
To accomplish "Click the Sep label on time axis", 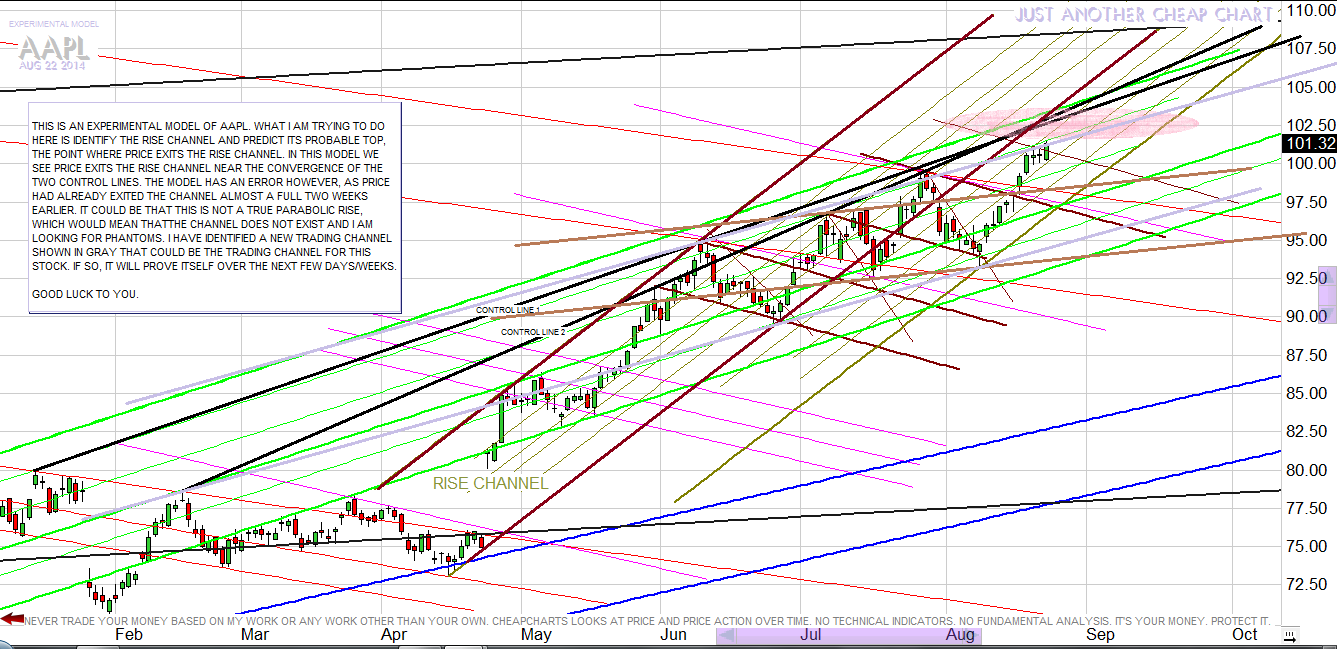I will 1100,634.
